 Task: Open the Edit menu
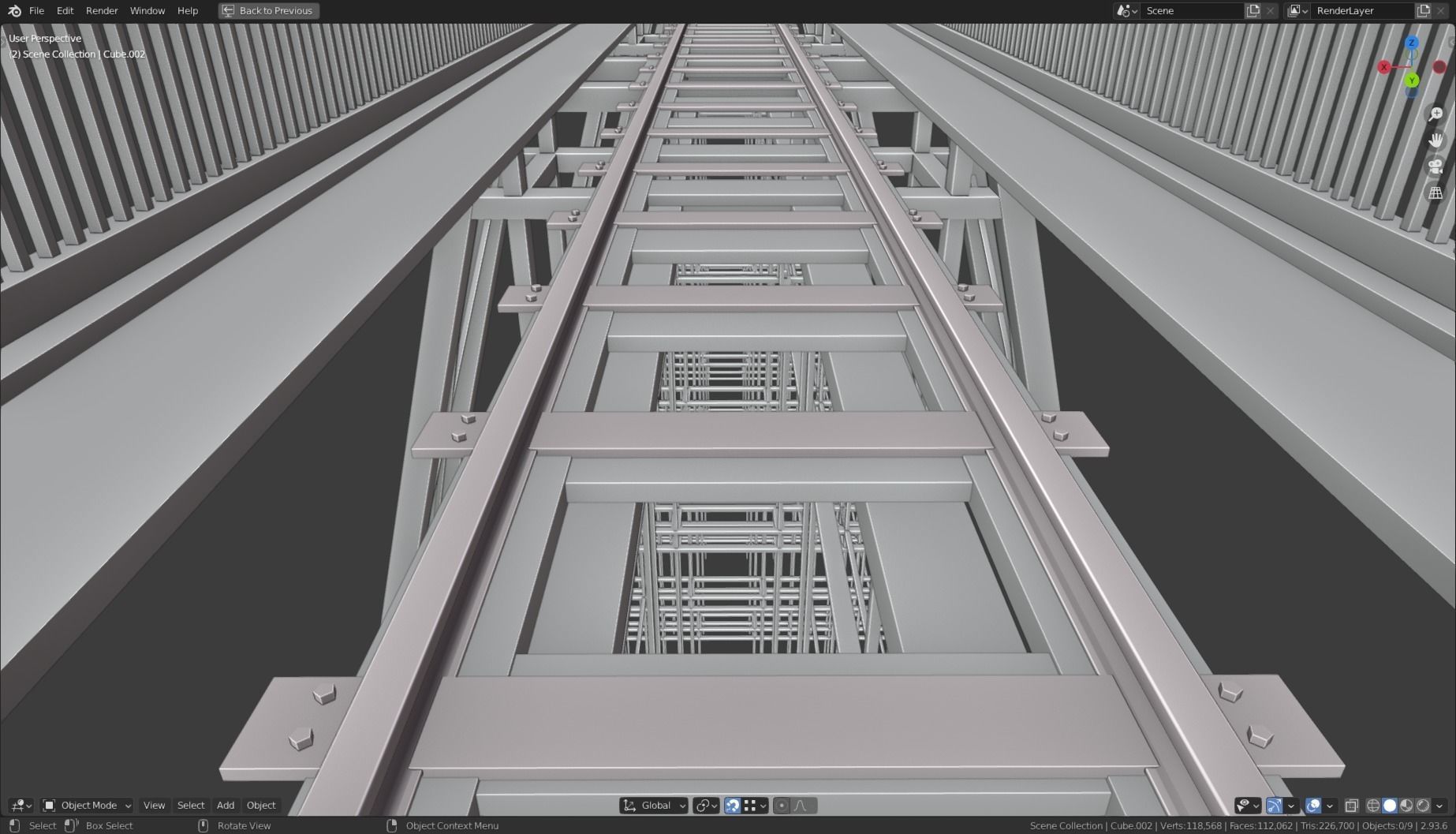[x=65, y=10]
